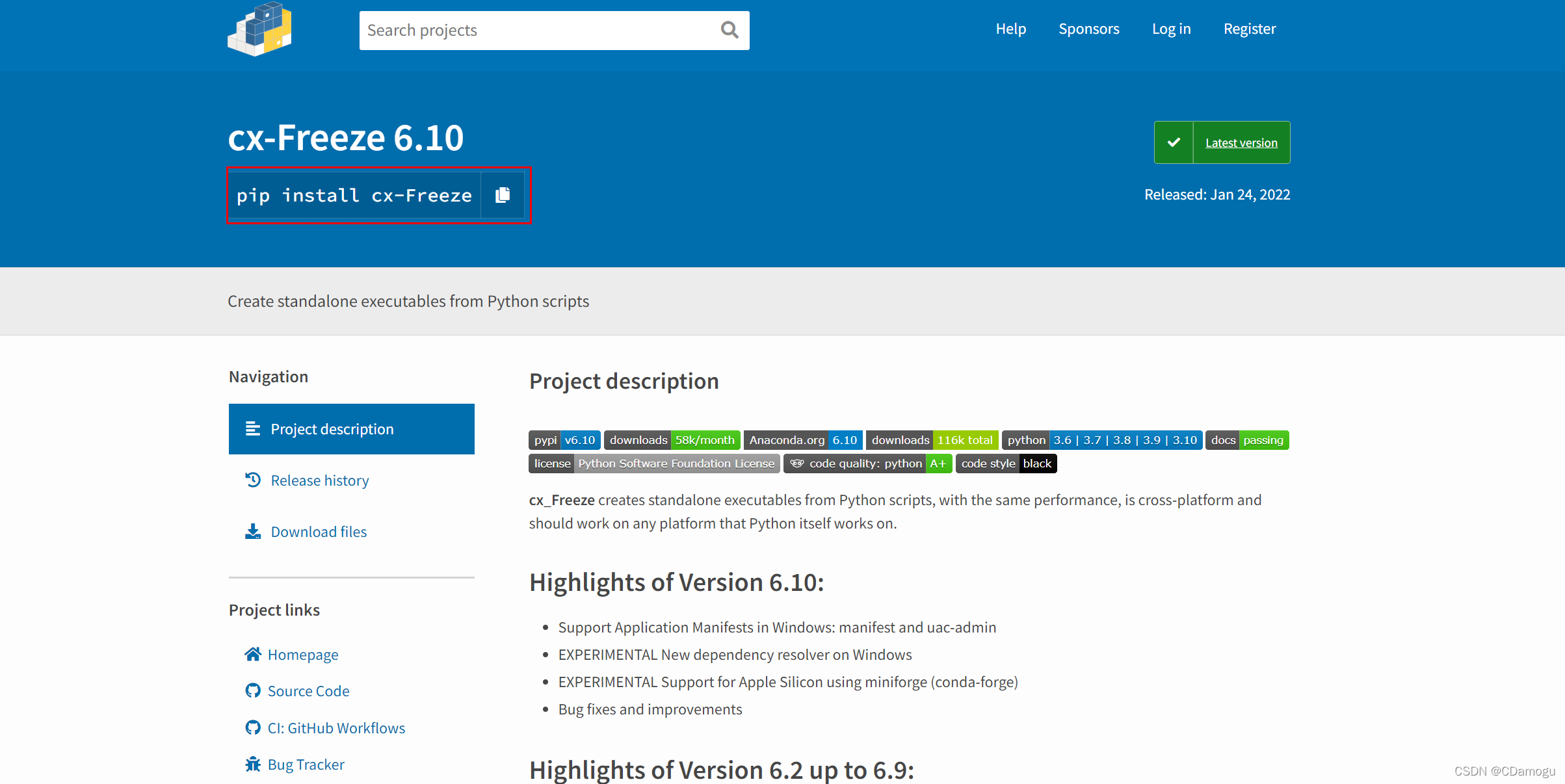
Task: Click the Release history clock icon
Action: tap(252, 480)
